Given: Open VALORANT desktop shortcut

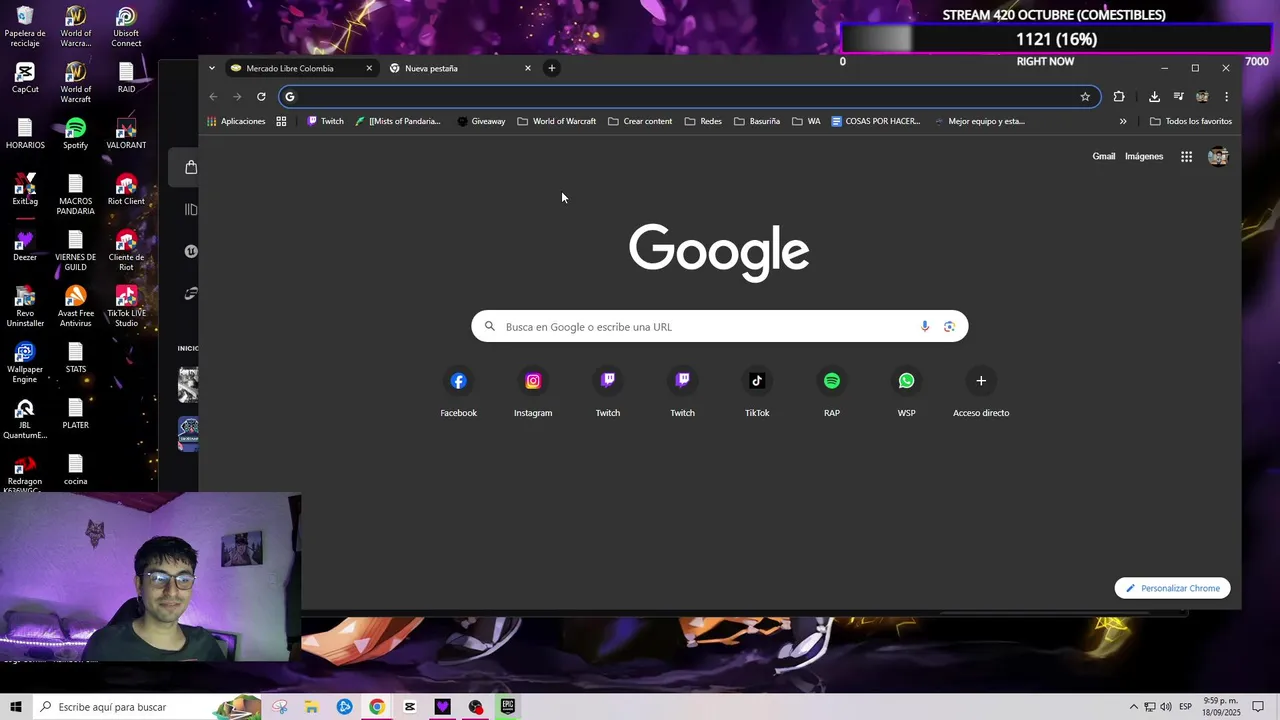Looking at the screenshot, I should pyautogui.click(x=126, y=134).
